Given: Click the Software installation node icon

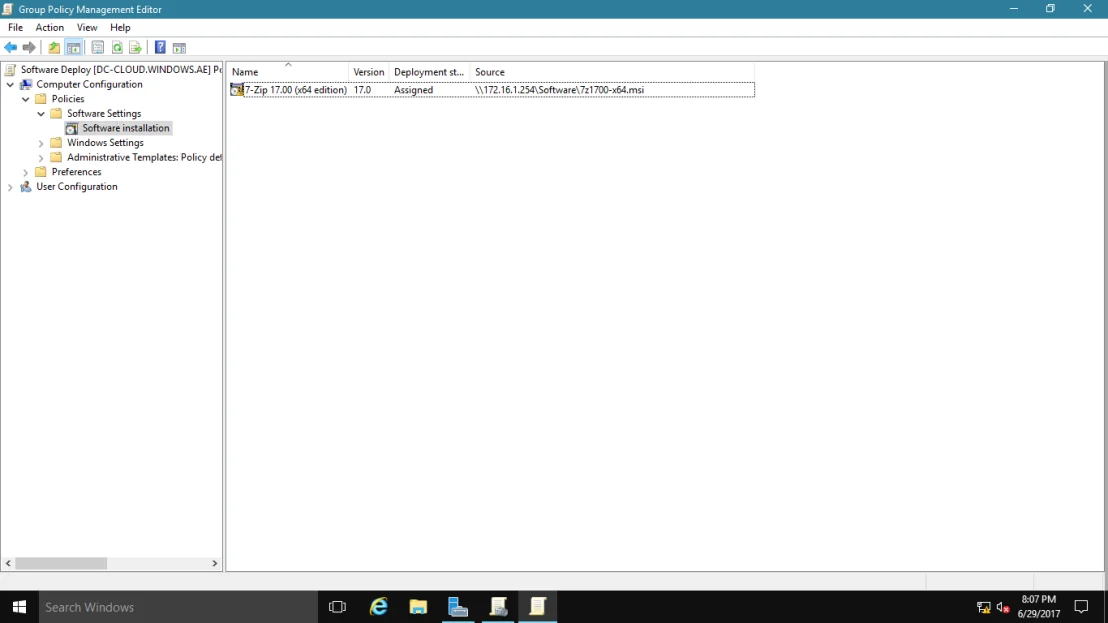Looking at the screenshot, I should click(71, 128).
